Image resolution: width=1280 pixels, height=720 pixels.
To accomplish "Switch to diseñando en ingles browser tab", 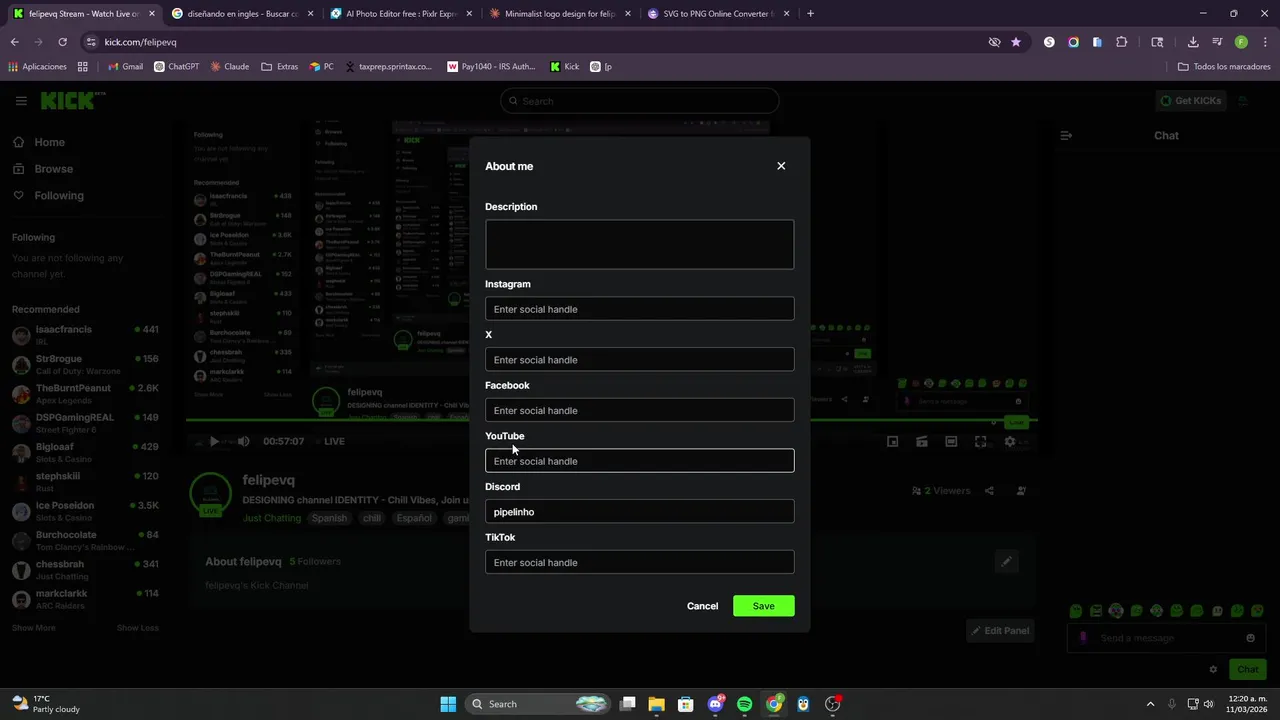I will coord(242,14).
